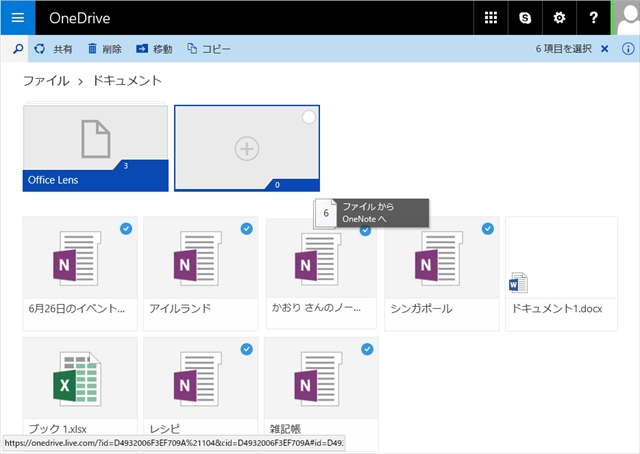This screenshot has width=640, height=454.
Task: Open the 6月26日のイベント OneNote icon
Action: pyautogui.click(x=77, y=258)
